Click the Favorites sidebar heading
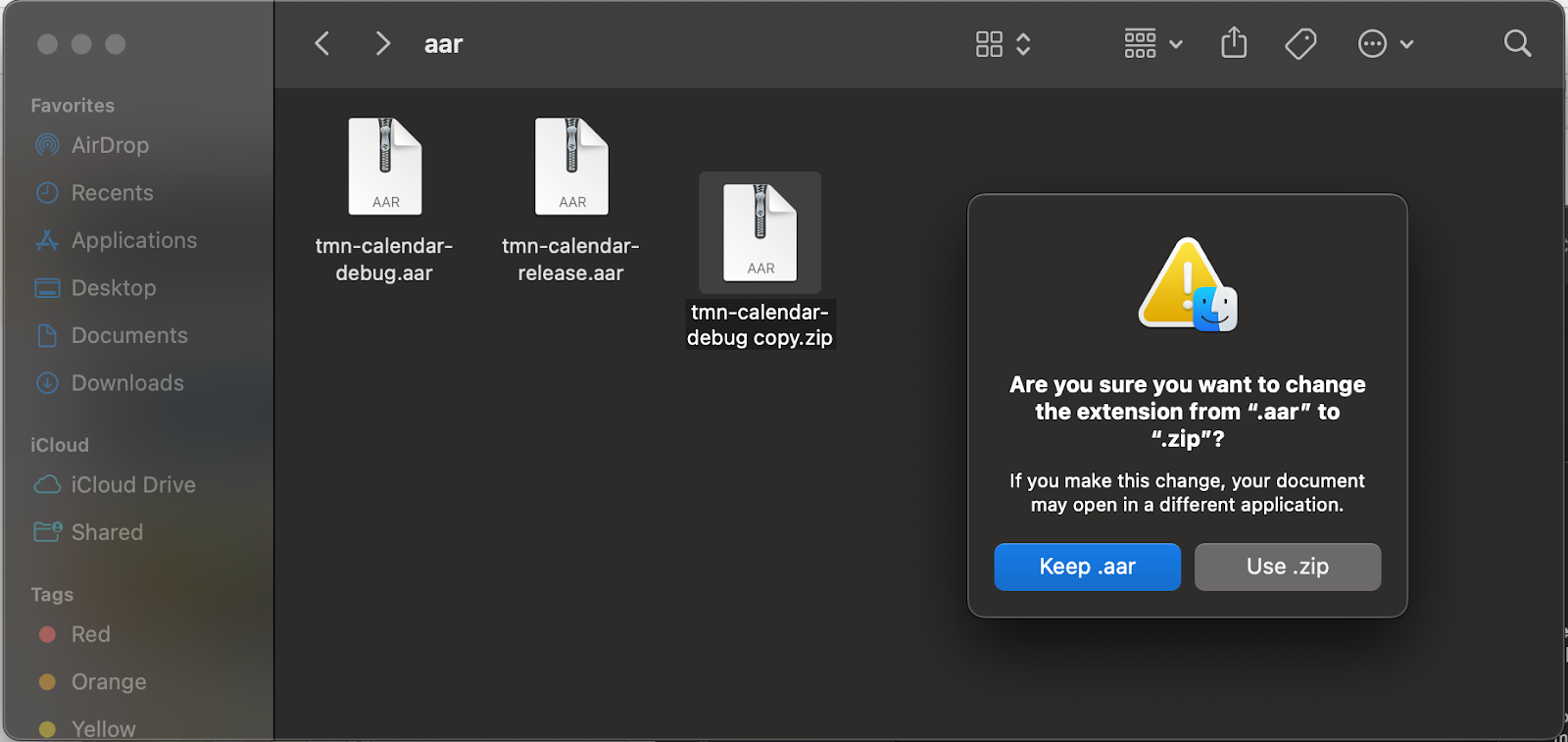Viewport: 1568px width, 742px height. click(73, 106)
